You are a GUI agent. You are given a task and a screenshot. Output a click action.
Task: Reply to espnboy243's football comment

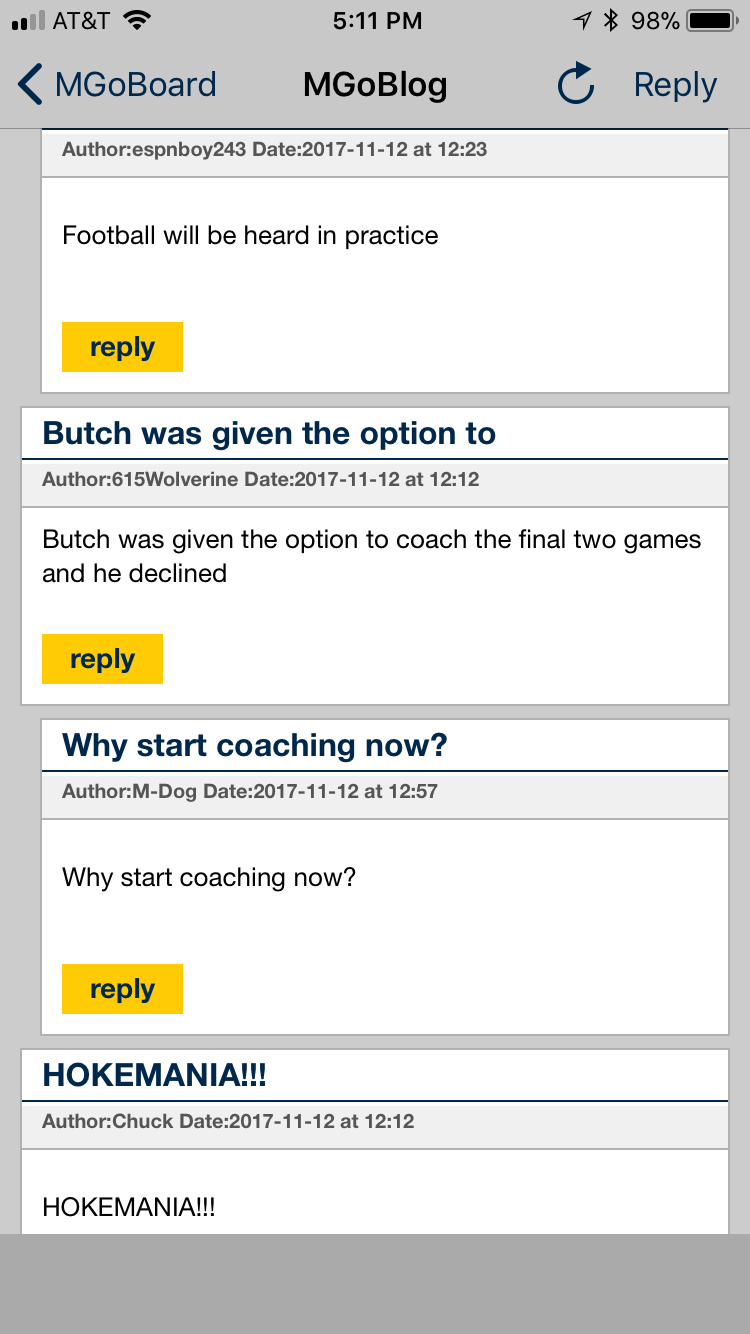coord(122,347)
